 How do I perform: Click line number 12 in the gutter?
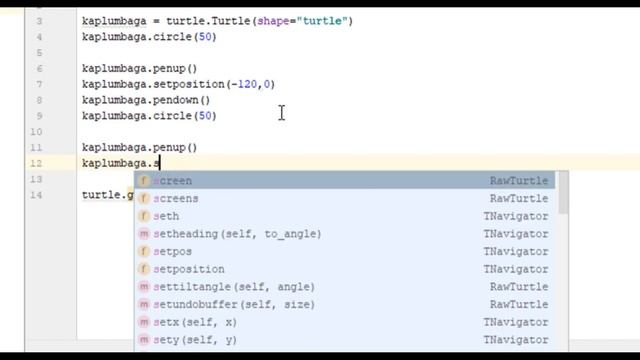pyautogui.click(x=36, y=163)
